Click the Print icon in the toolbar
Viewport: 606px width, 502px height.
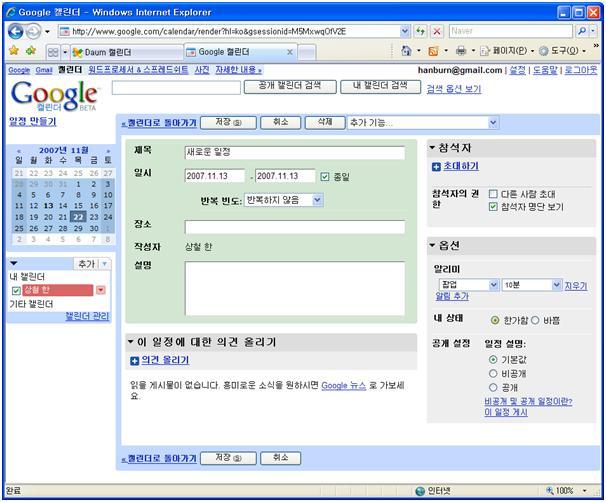click(461, 51)
